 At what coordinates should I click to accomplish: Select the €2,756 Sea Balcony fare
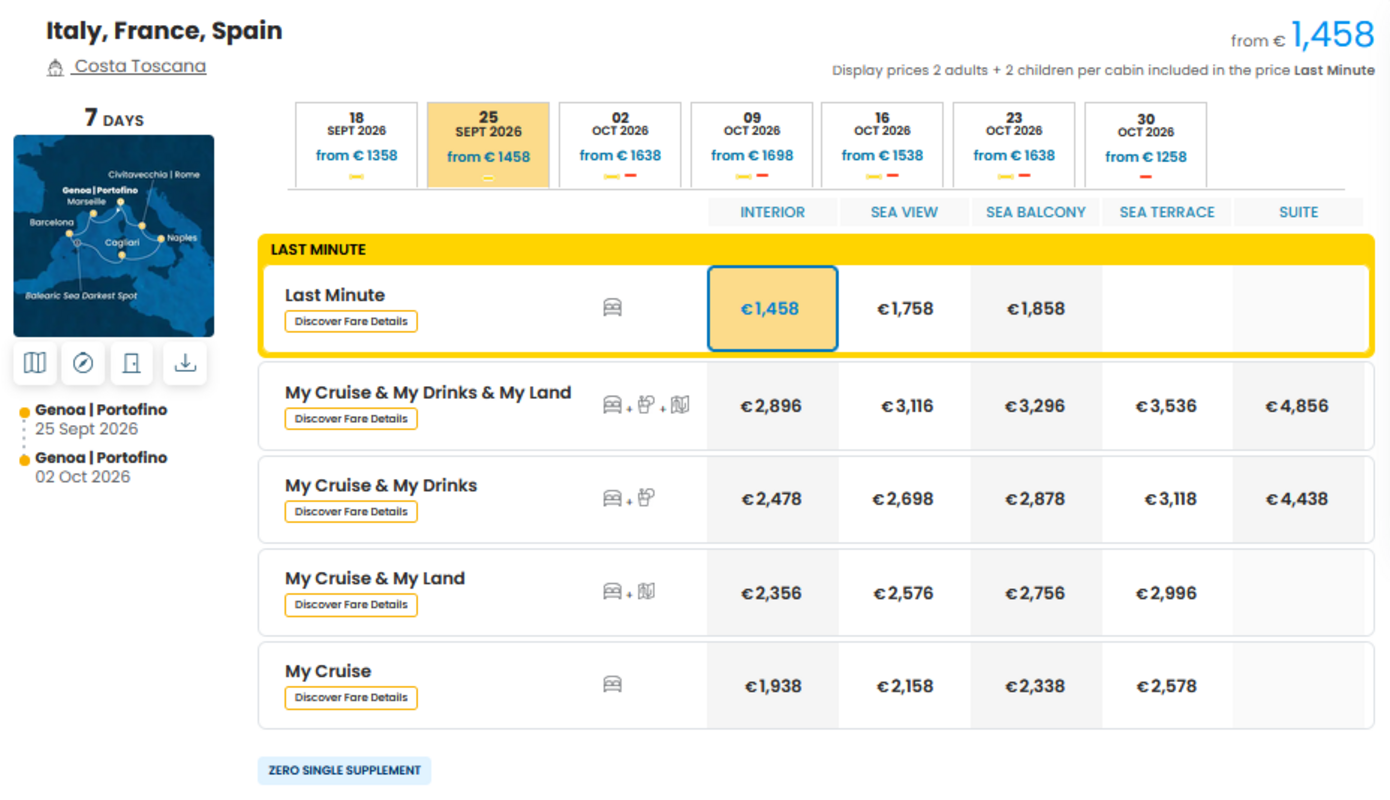coord(1036,593)
